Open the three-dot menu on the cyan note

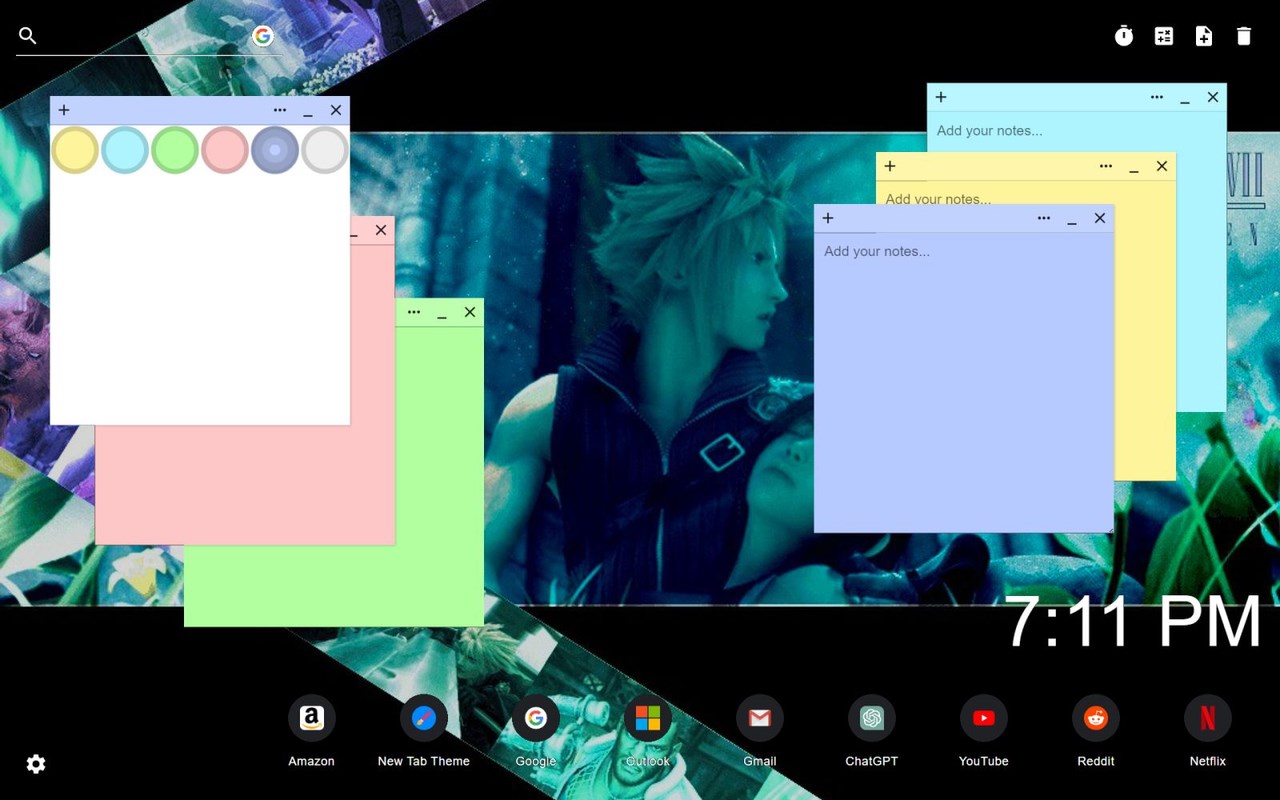click(1157, 97)
